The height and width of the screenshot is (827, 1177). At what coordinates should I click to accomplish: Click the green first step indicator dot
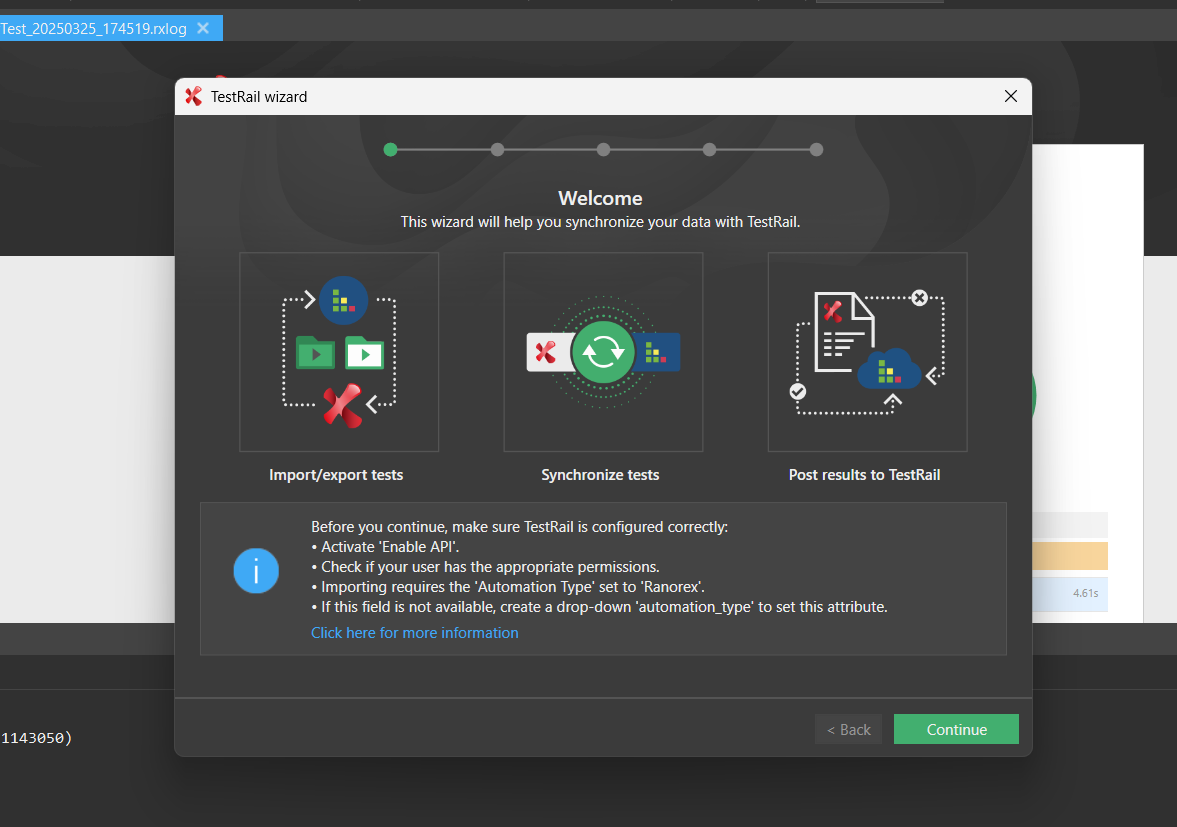click(x=390, y=150)
